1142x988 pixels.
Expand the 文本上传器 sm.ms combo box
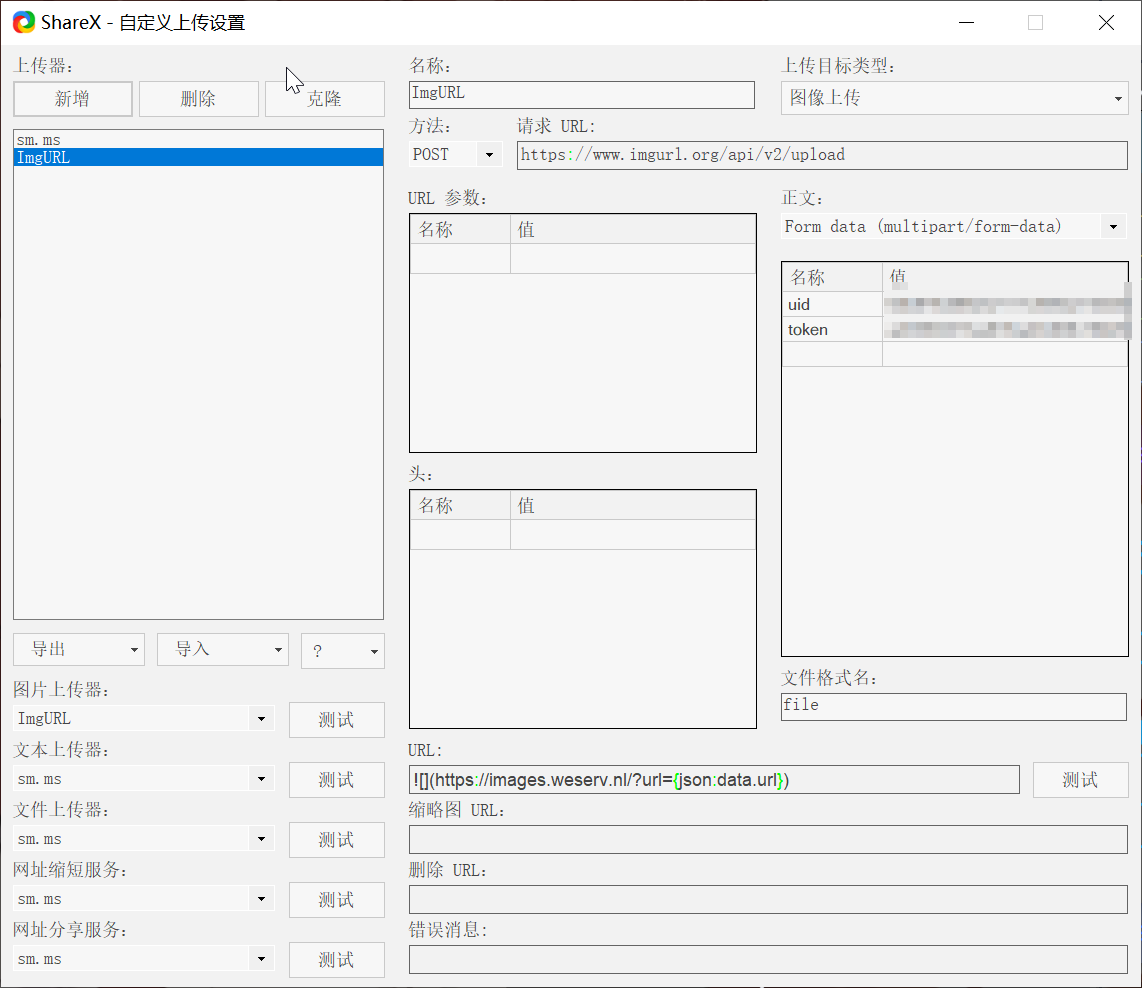(143, 779)
